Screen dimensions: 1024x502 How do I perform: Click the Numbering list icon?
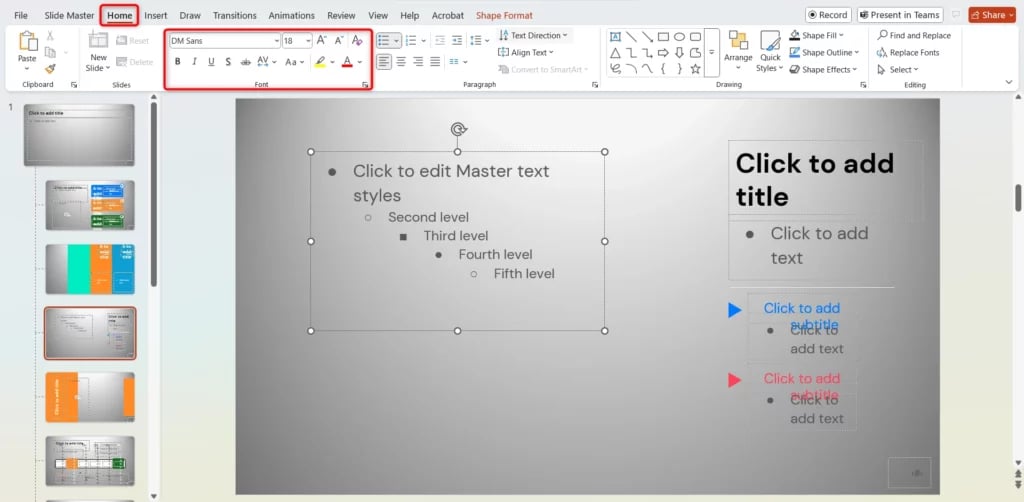coord(411,40)
